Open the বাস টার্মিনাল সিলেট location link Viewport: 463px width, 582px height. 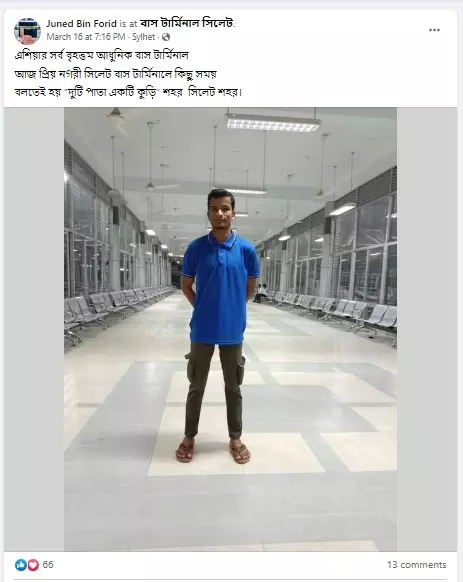(x=187, y=23)
